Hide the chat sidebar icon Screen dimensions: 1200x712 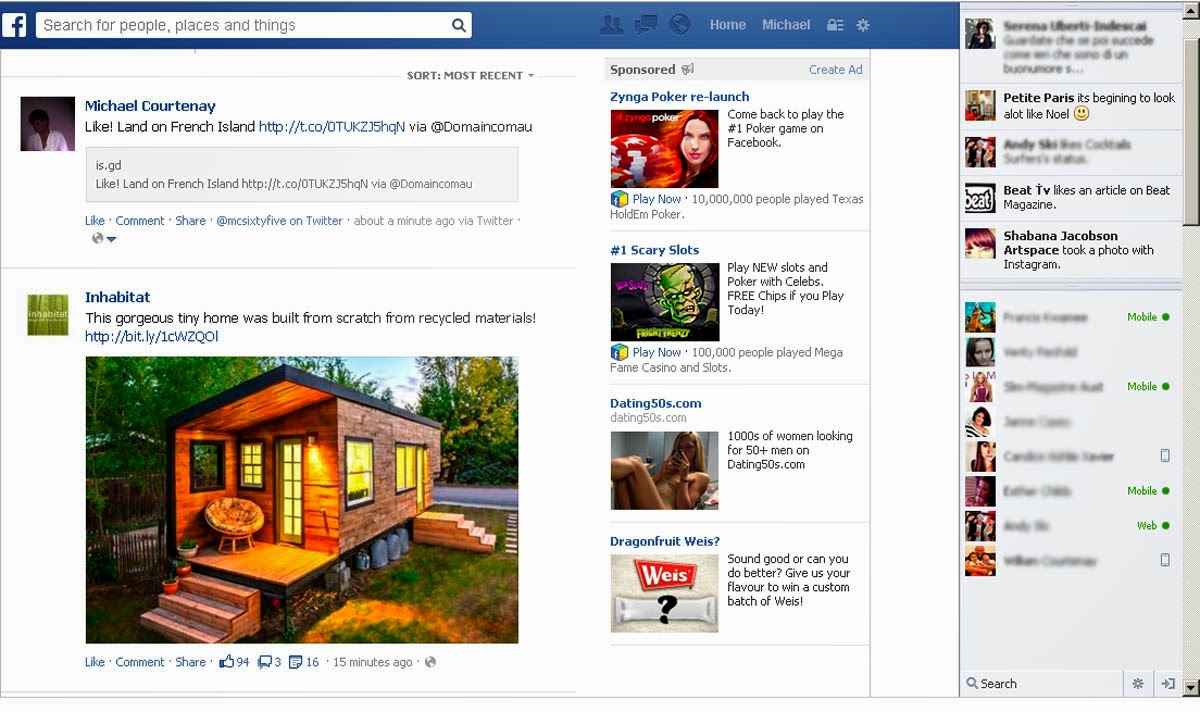(x=1167, y=684)
